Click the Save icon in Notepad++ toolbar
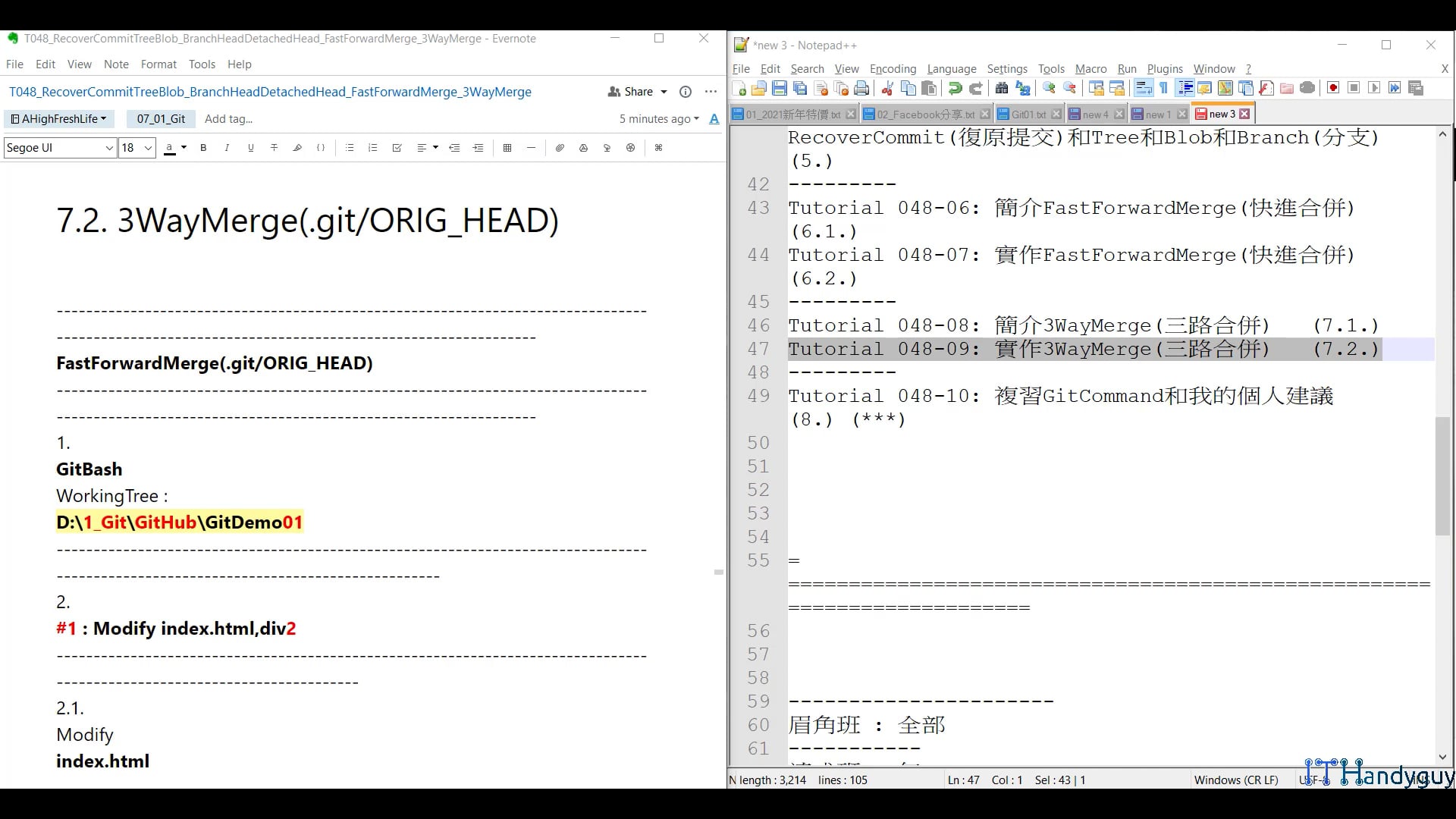Screen dimensions: 1456x819 tap(779, 89)
